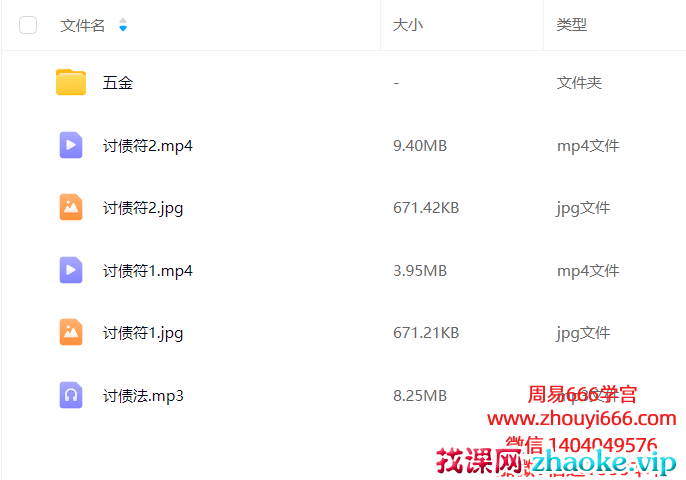Open the file named 讨债符2.mp4

(148, 146)
